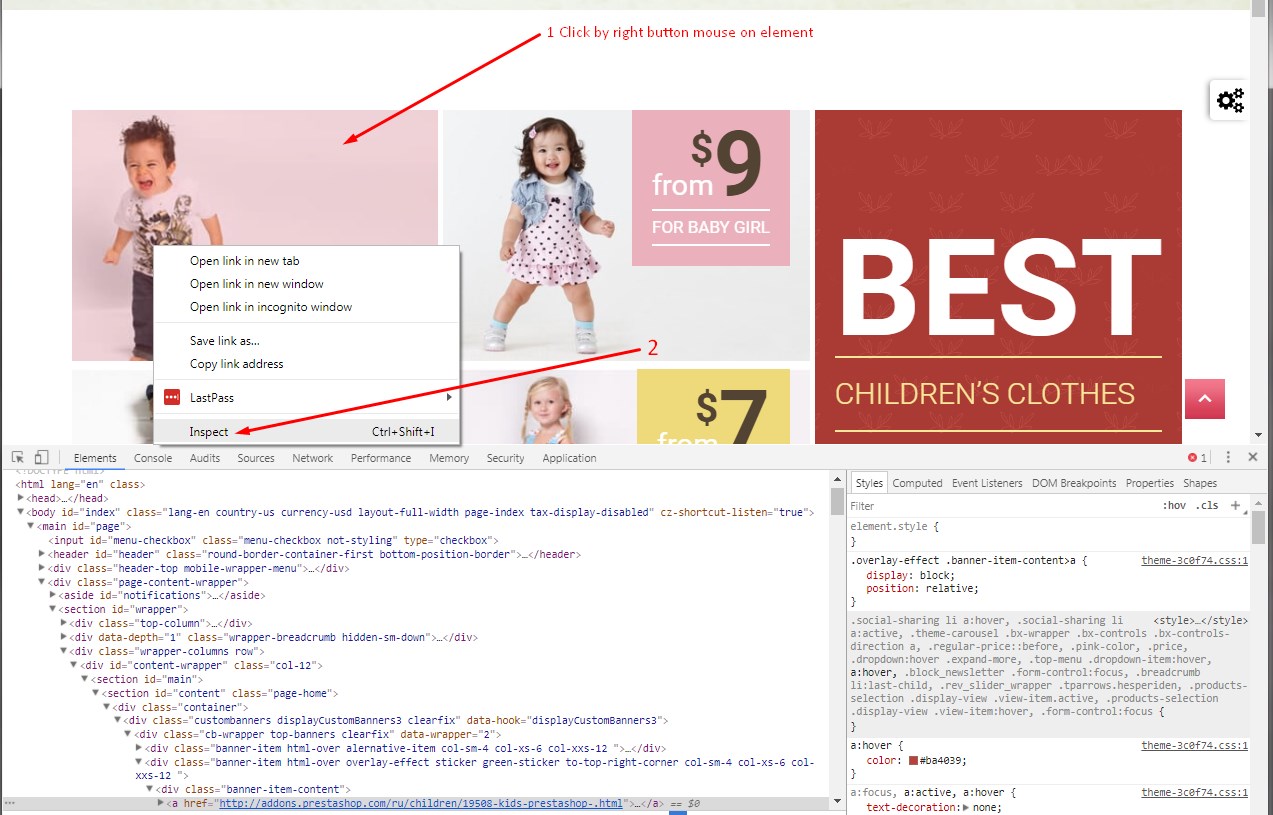The height and width of the screenshot is (815, 1273).
Task: Click the red scroll-to-top arrow button
Action: pyautogui.click(x=1204, y=399)
